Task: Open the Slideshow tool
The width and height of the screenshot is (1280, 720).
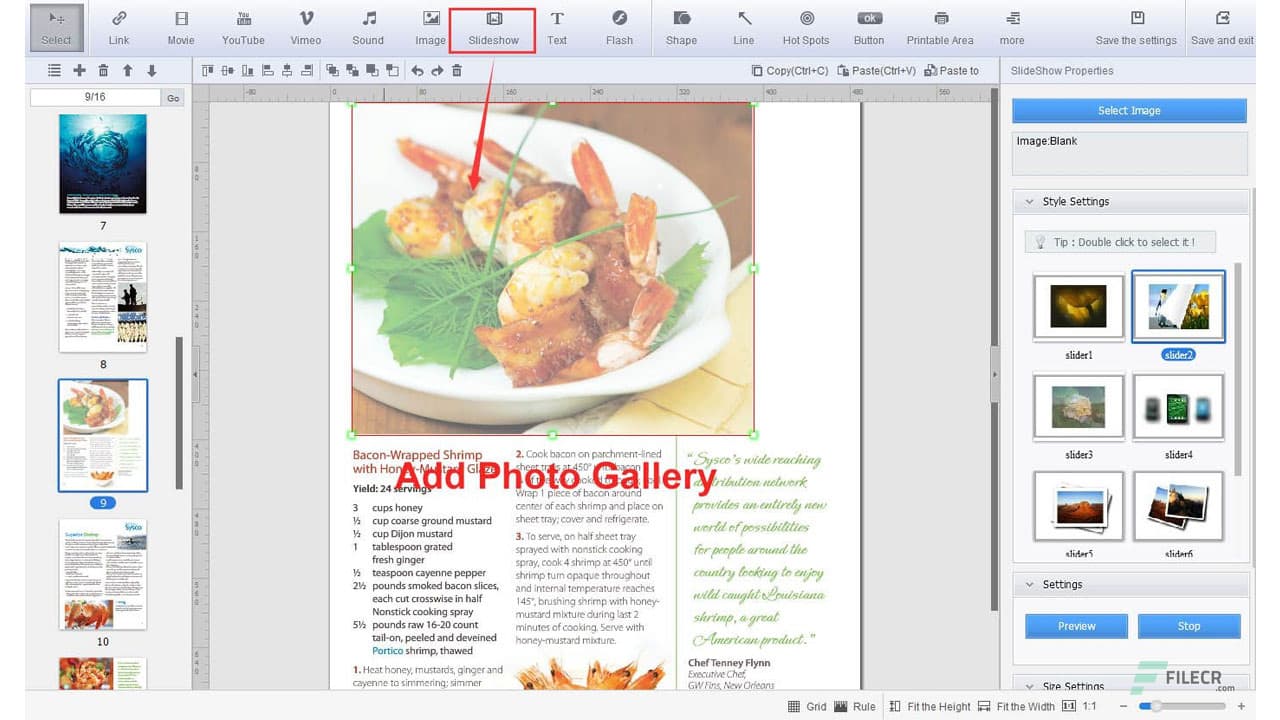Action: [x=493, y=27]
